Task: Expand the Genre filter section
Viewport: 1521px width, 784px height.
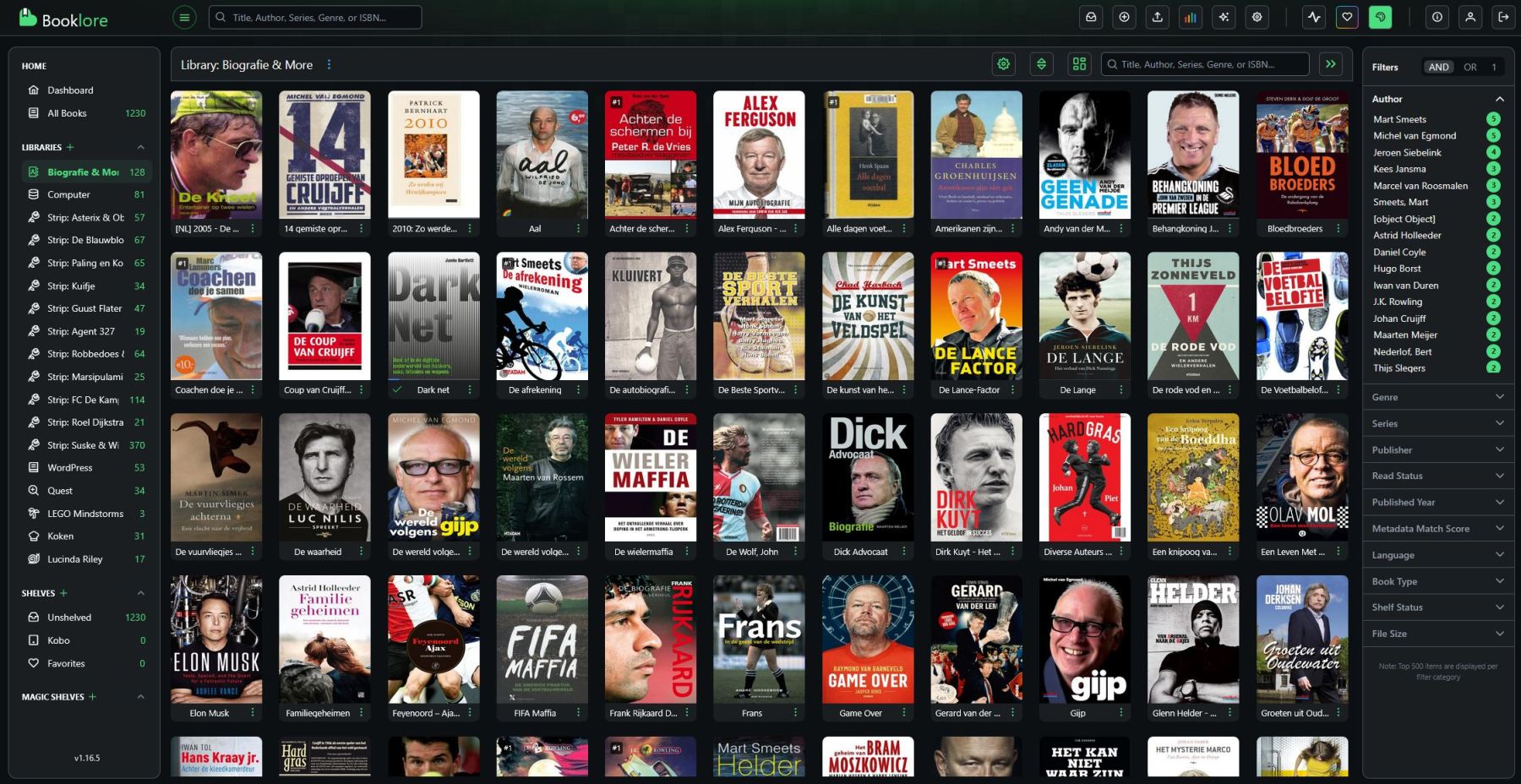Action: point(1437,397)
